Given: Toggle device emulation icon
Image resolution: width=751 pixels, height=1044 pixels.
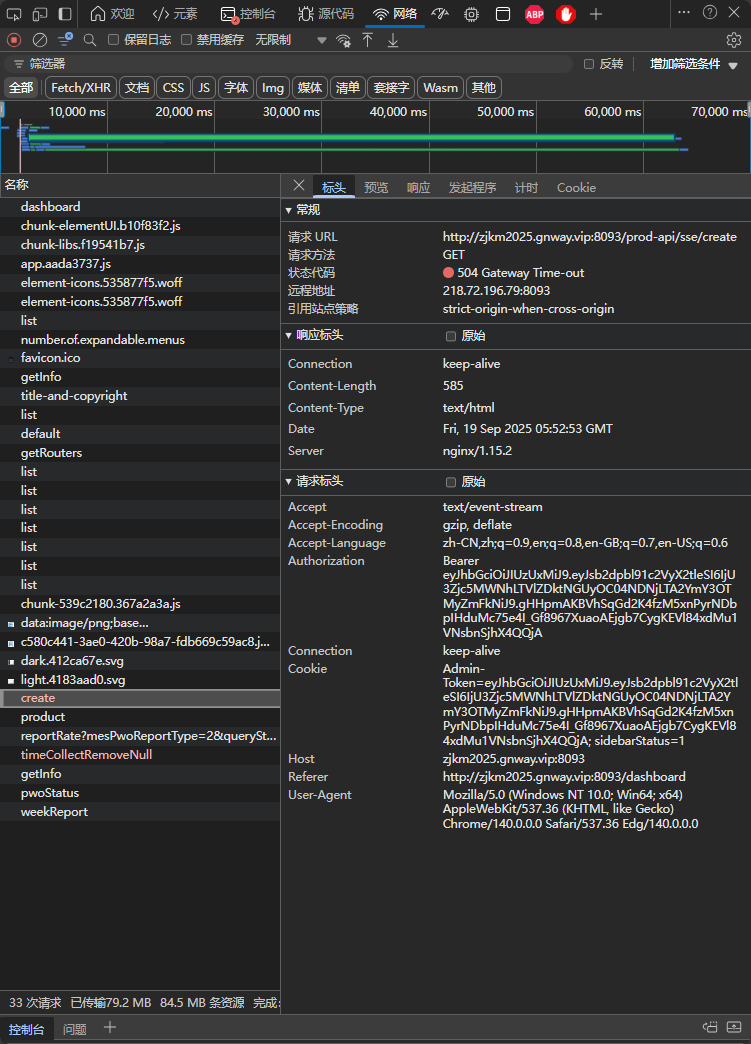Looking at the screenshot, I should tap(39, 13).
